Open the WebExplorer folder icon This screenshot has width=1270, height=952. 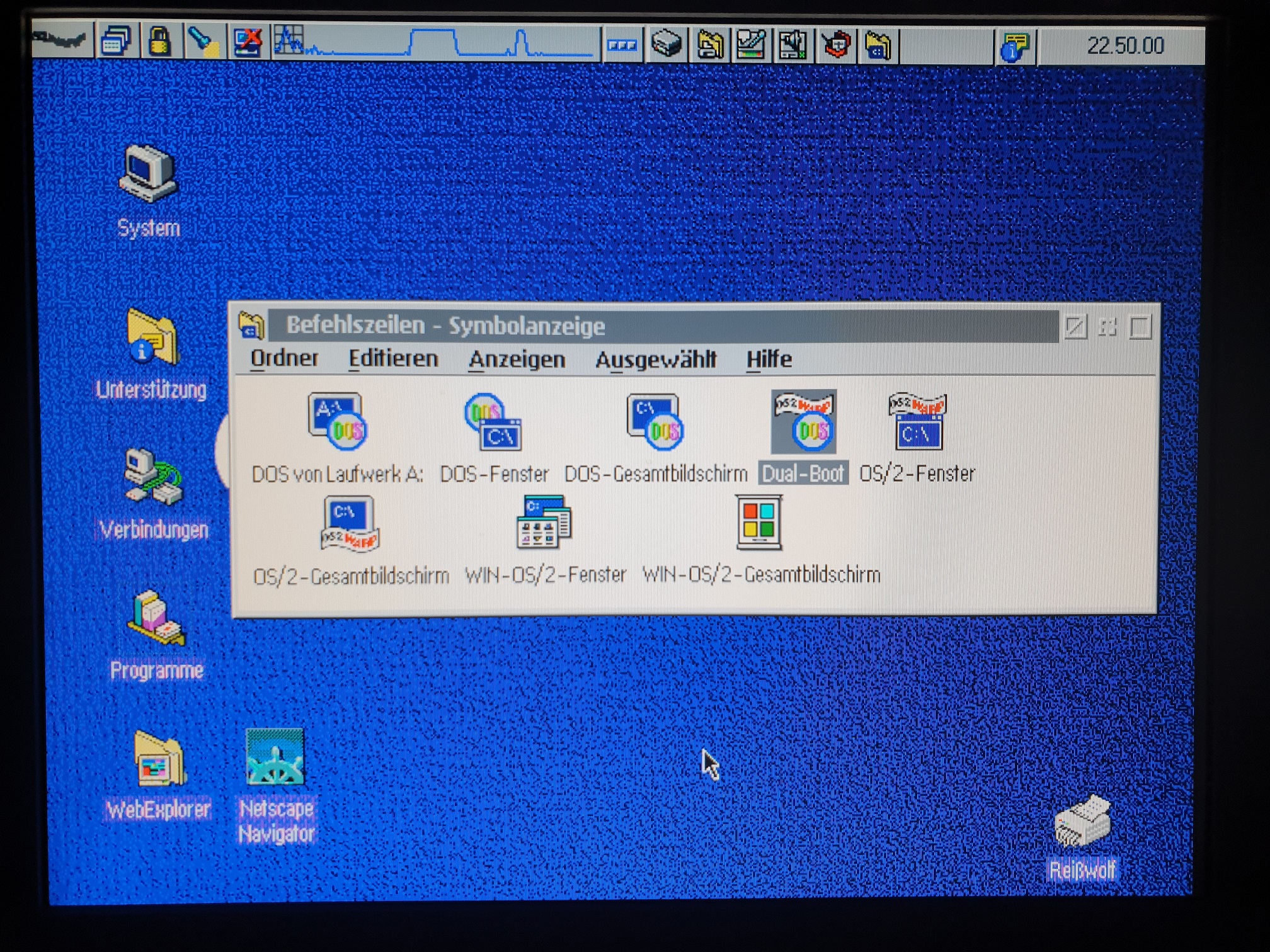pos(159,757)
